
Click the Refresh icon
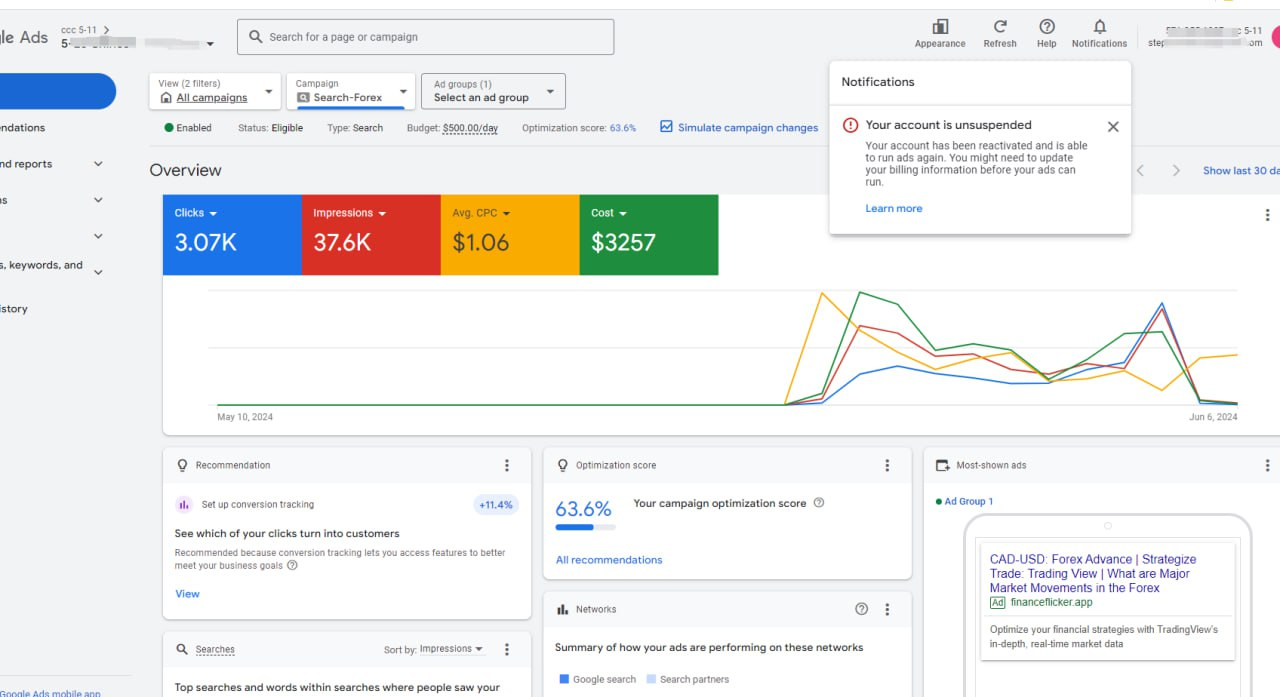(1000, 27)
